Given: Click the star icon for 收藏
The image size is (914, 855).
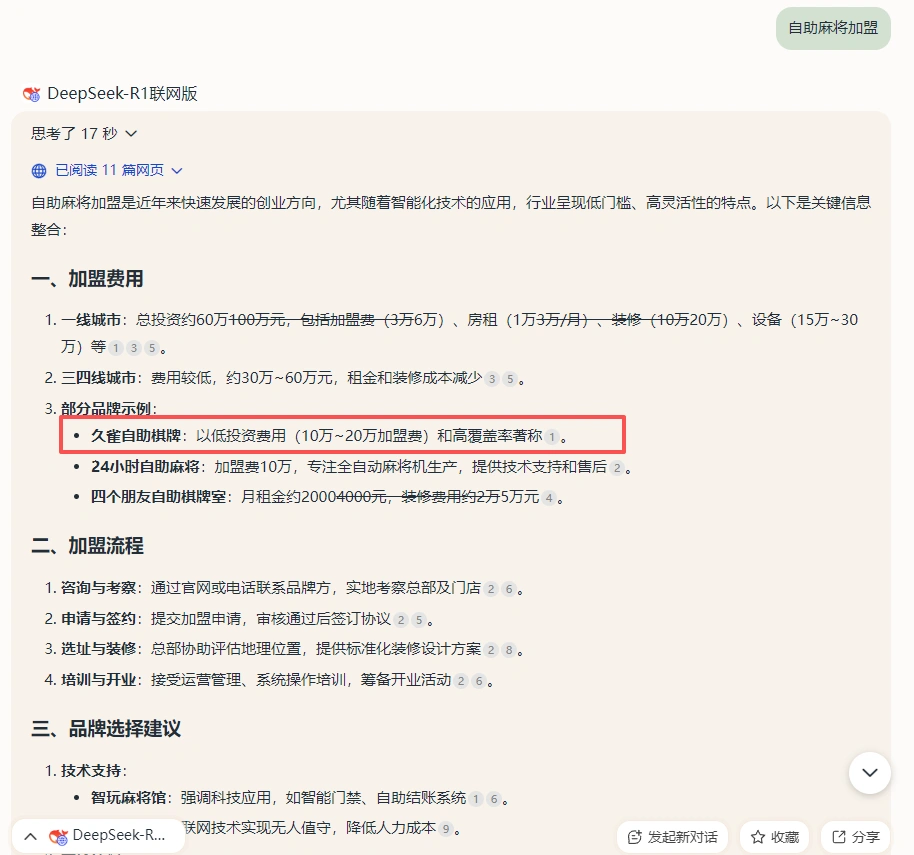Looking at the screenshot, I should coord(758,837).
